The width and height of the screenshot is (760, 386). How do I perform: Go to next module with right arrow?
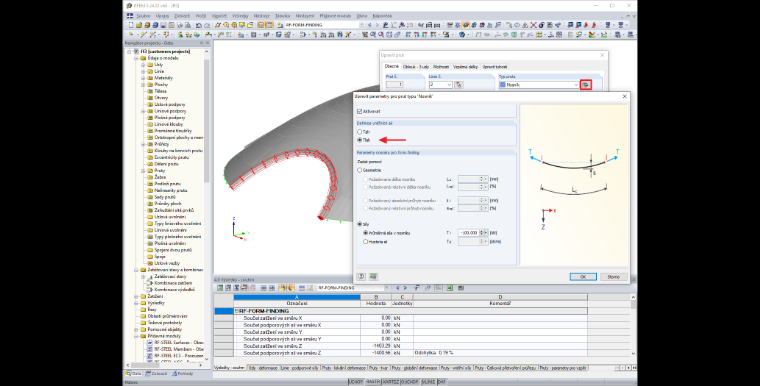click(x=377, y=25)
